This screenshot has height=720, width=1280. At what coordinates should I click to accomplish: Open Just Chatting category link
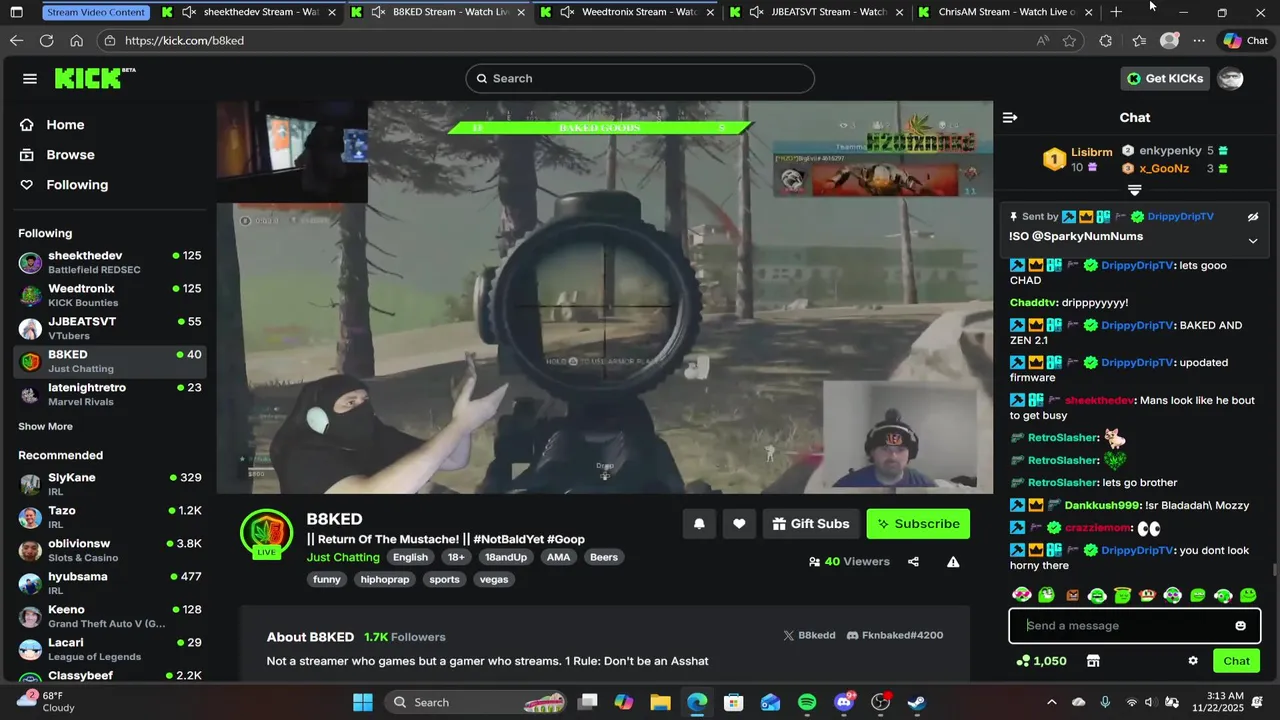pos(343,557)
